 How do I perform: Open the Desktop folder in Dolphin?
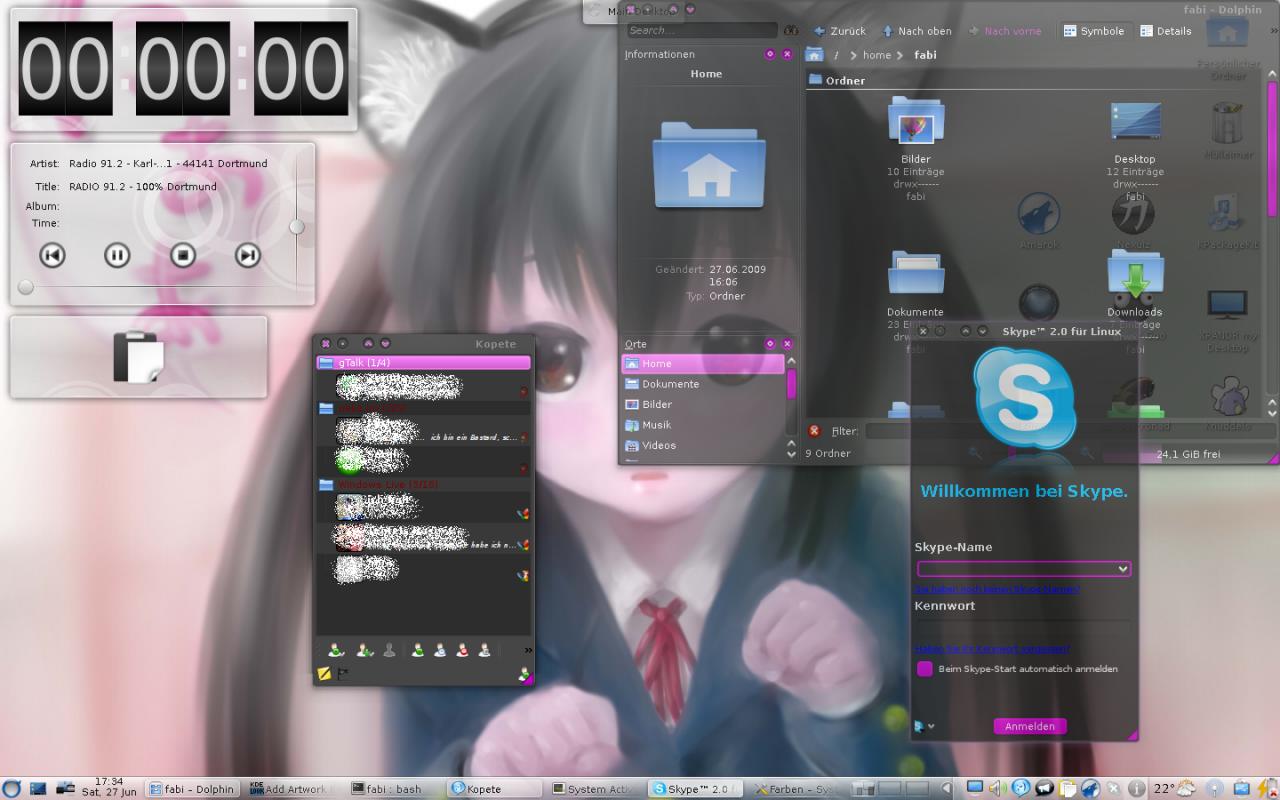(x=1135, y=122)
